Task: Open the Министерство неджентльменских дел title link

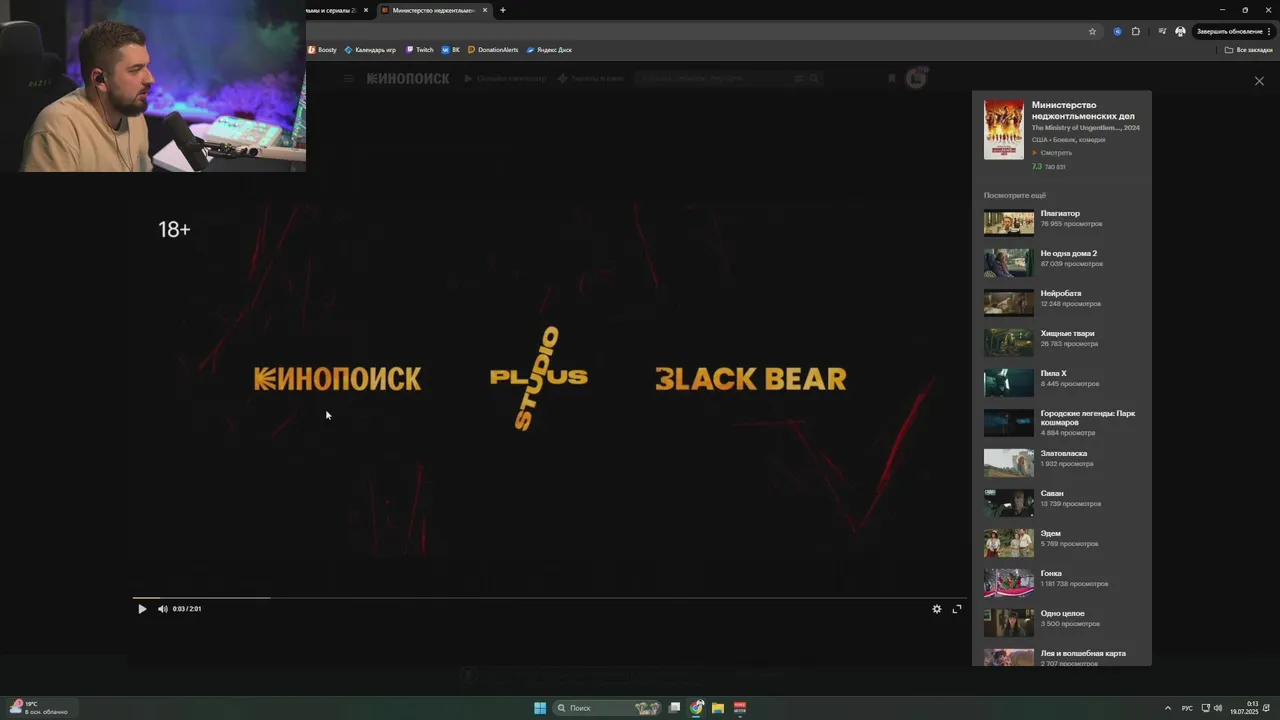Action: point(1083,110)
